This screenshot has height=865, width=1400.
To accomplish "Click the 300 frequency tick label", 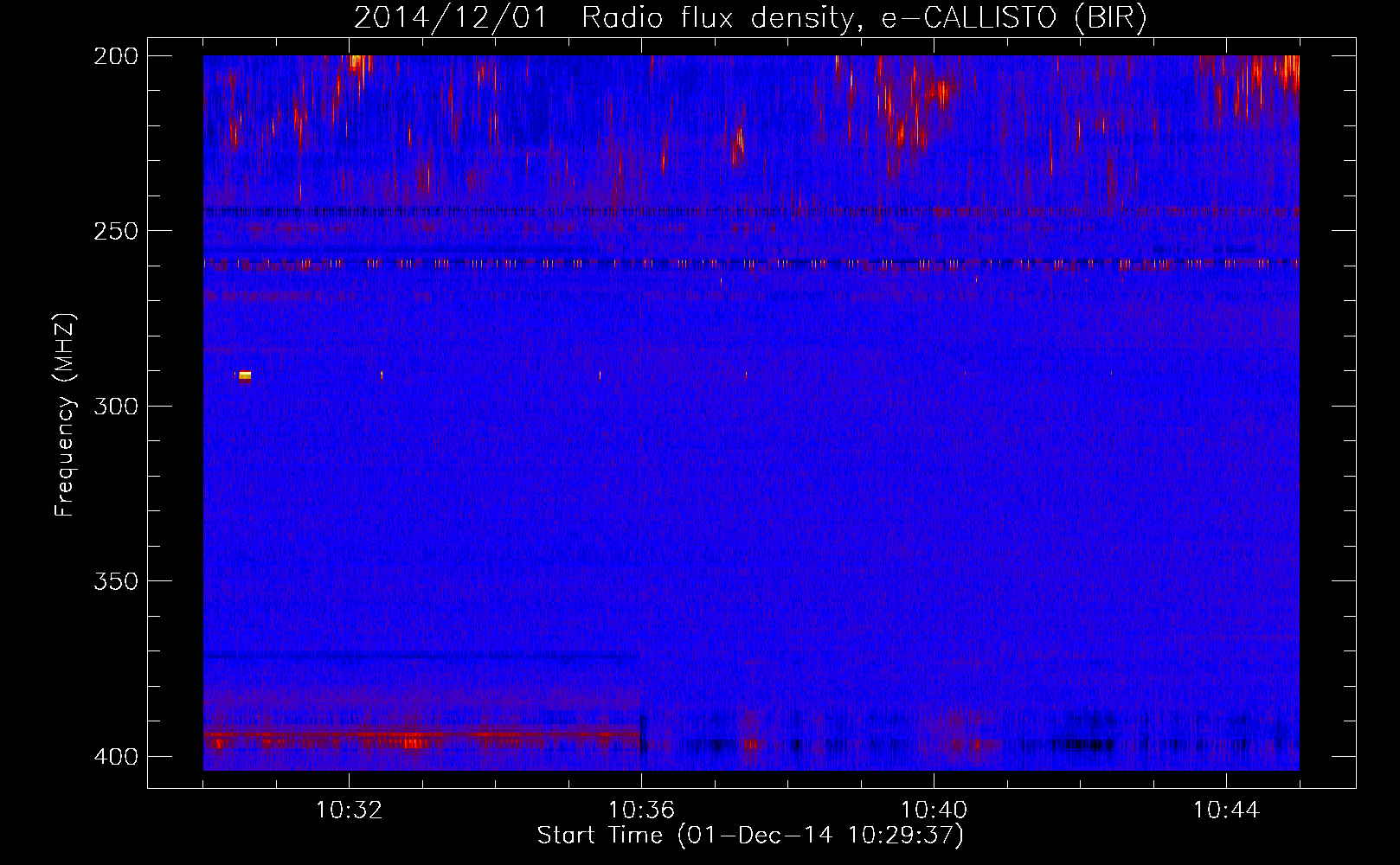I will [x=115, y=406].
